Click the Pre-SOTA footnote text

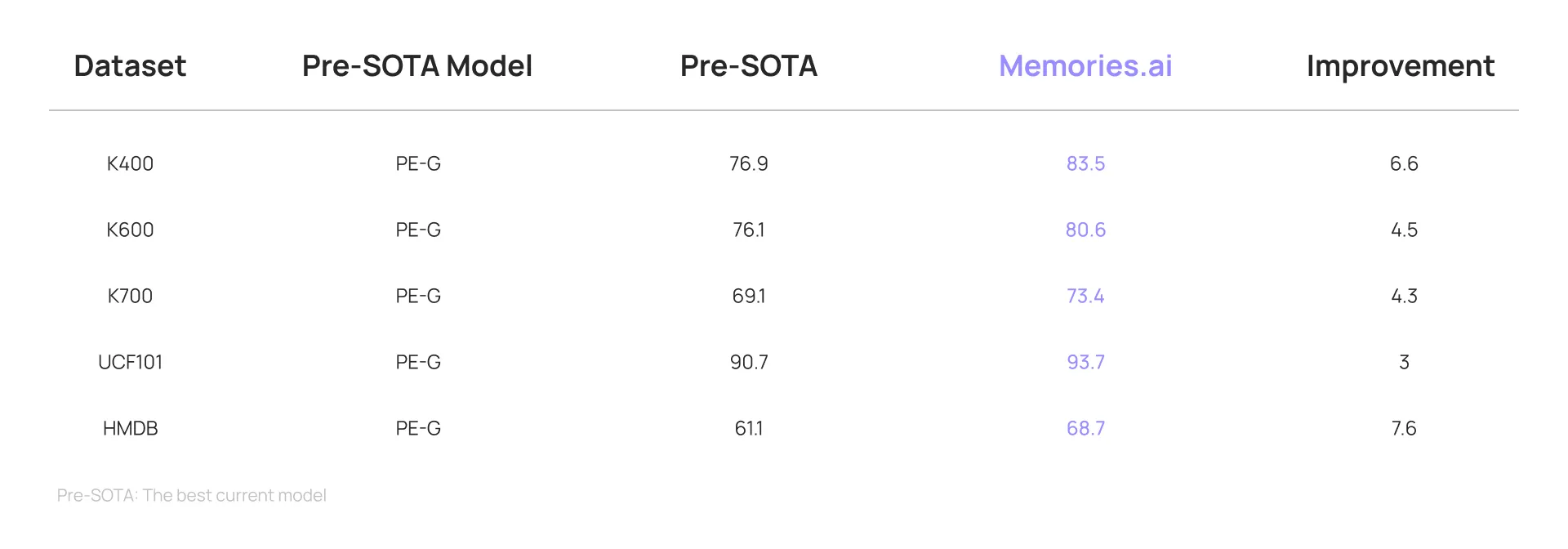[x=191, y=495]
